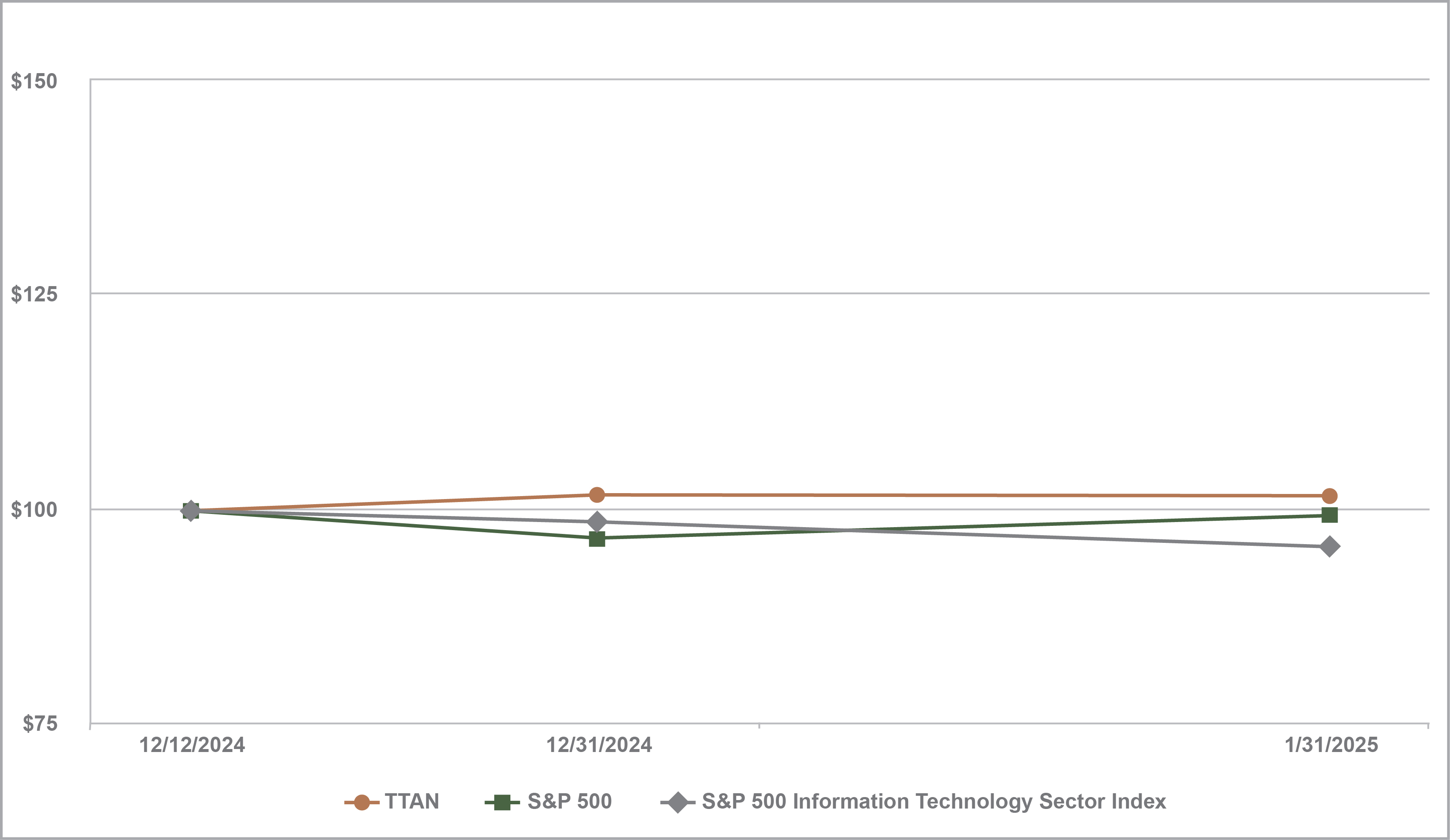Select the gray diamond point at 1/31/2025

(1330, 546)
